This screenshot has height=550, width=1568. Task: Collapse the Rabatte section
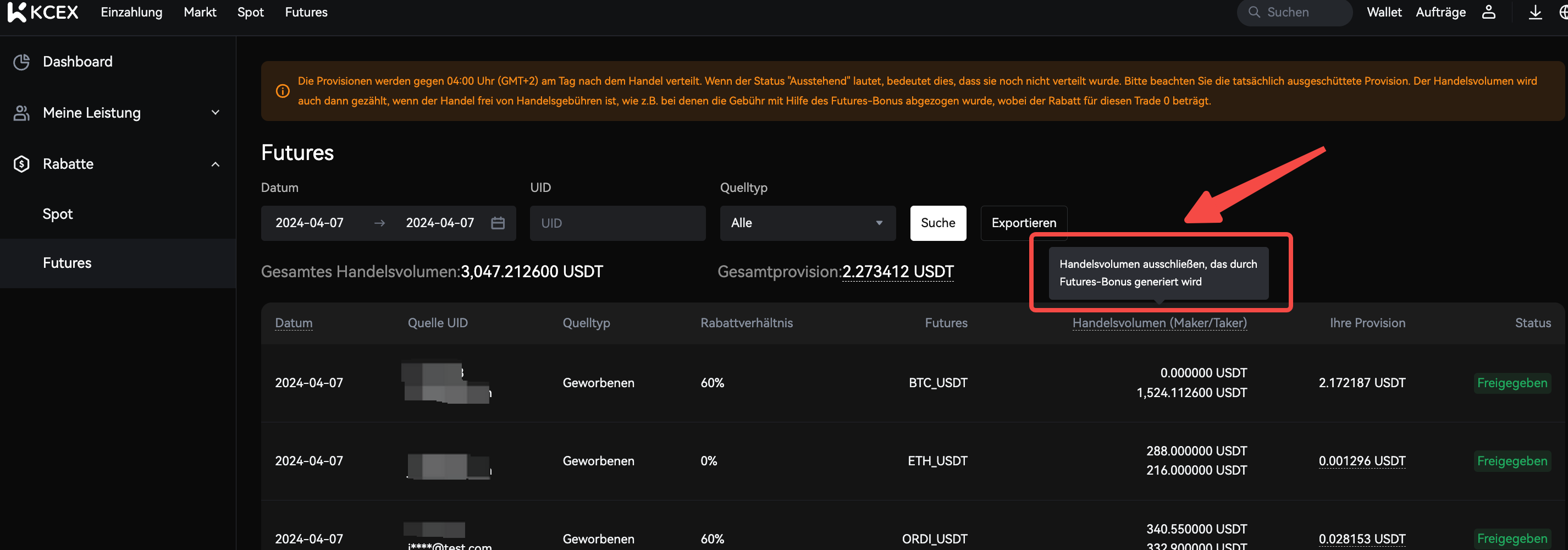pos(215,164)
